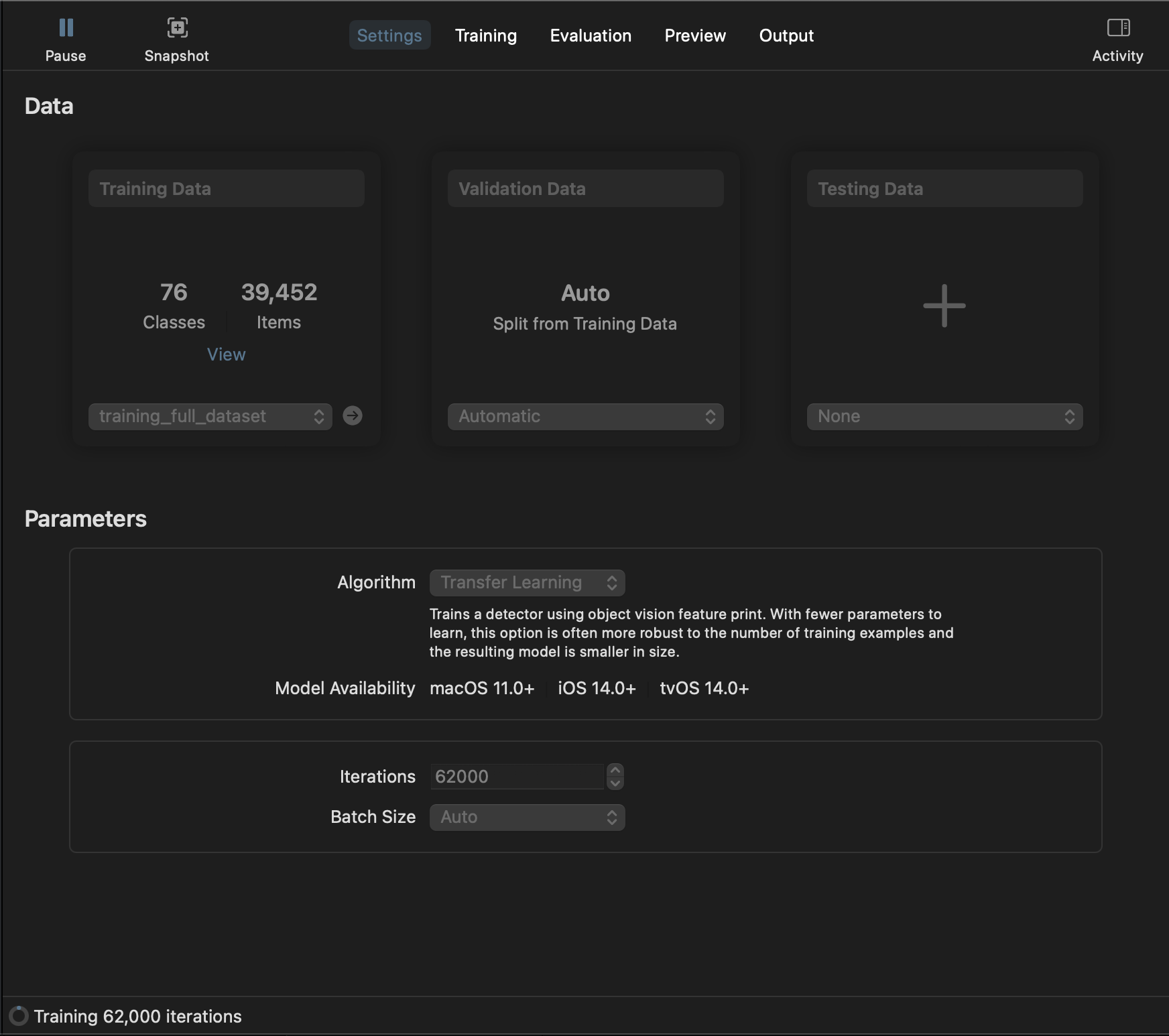Open the Batch Size Auto dropdown

coord(527,817)
